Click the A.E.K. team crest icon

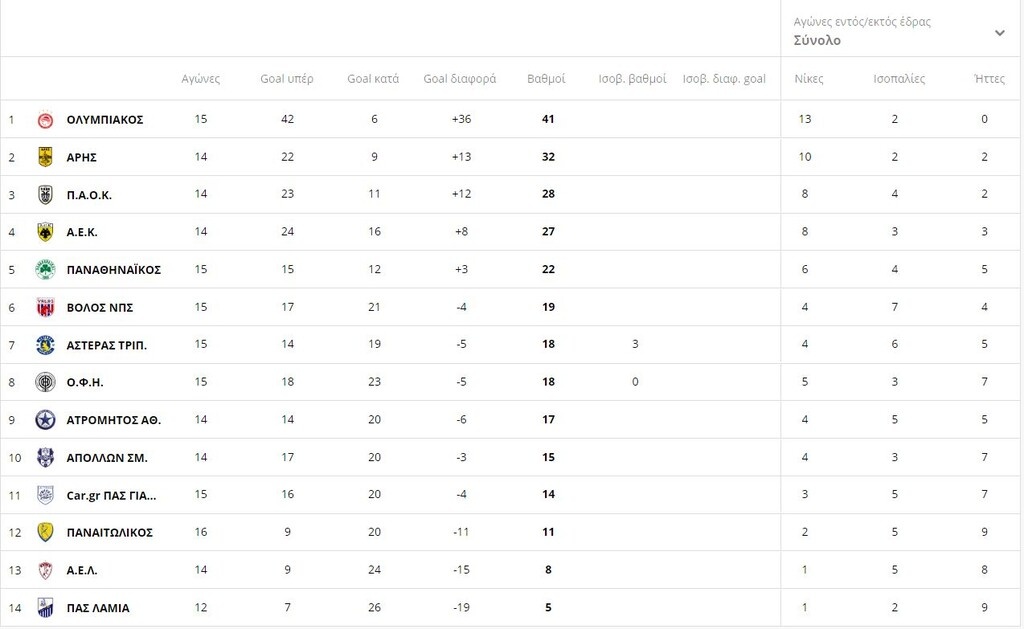45,232
